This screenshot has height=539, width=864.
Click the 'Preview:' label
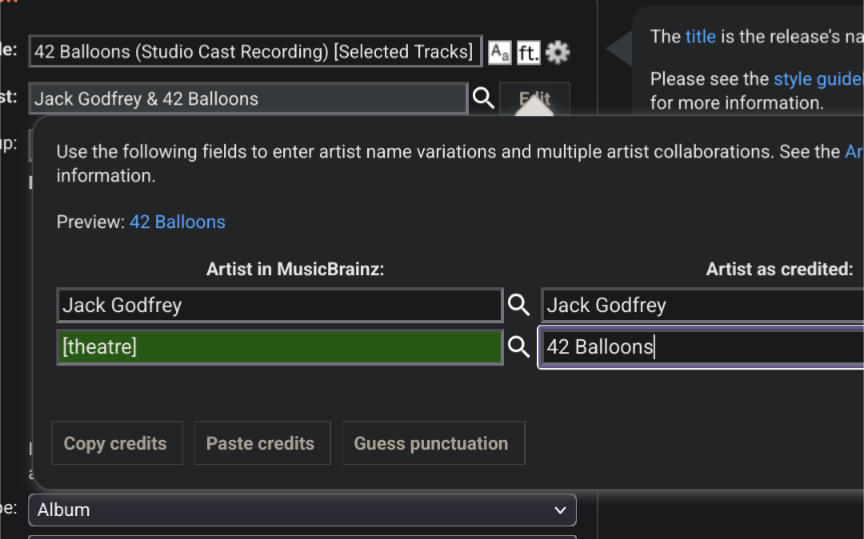(x=90, y=222)
